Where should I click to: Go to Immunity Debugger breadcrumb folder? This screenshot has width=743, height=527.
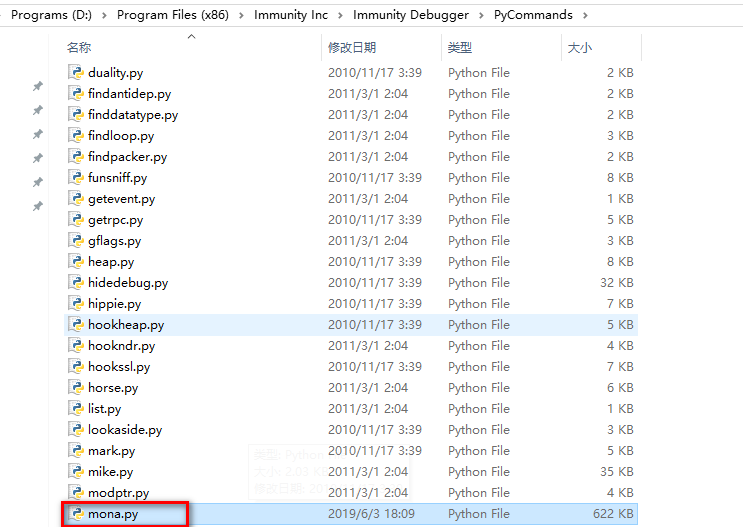coord(411,15)
